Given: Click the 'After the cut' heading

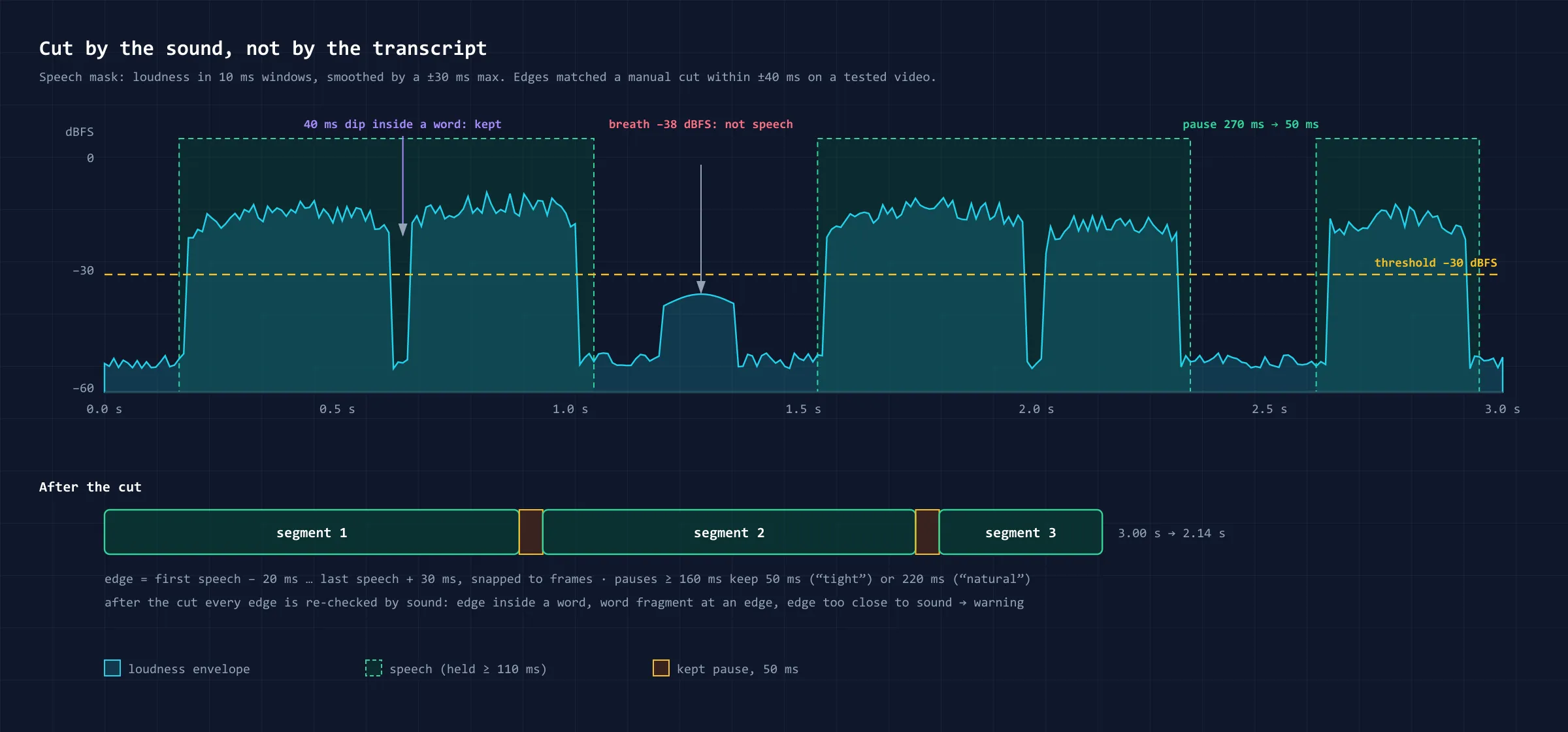Looking at the screenshot, I should point(90,487).
